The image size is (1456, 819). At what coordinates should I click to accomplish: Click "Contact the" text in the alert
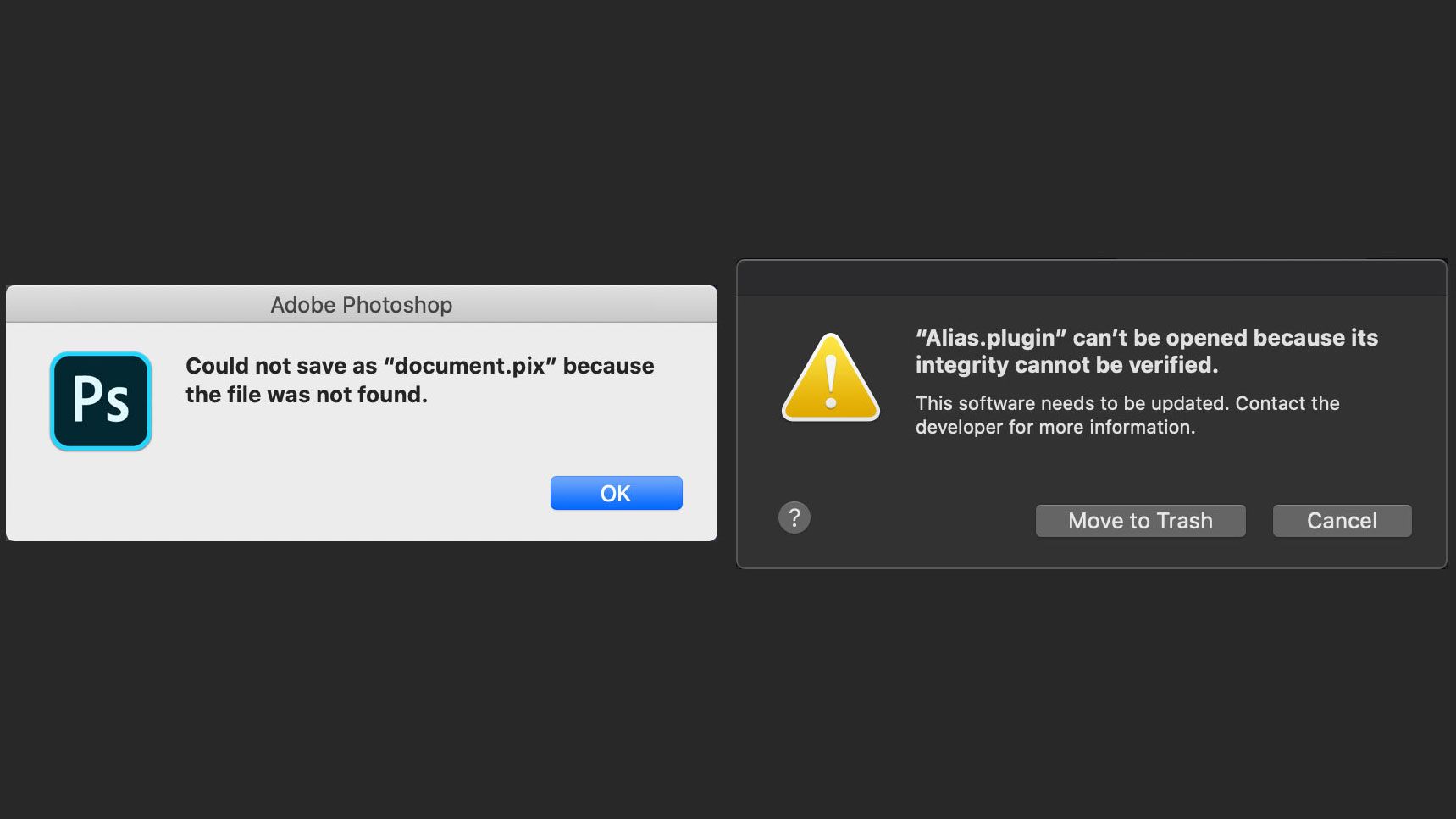pos(1287,403)
